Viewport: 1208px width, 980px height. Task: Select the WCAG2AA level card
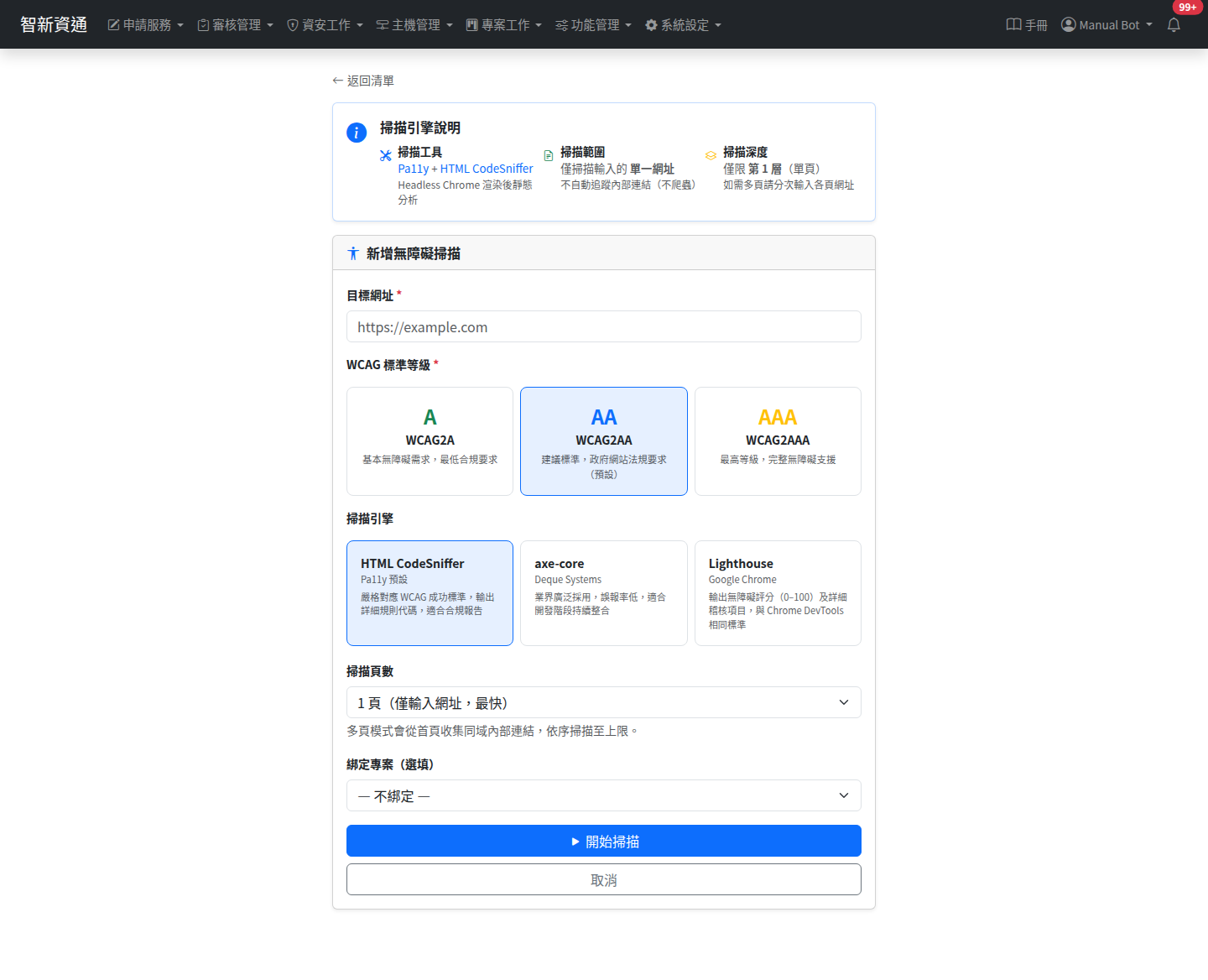click(x=604, y=441)
